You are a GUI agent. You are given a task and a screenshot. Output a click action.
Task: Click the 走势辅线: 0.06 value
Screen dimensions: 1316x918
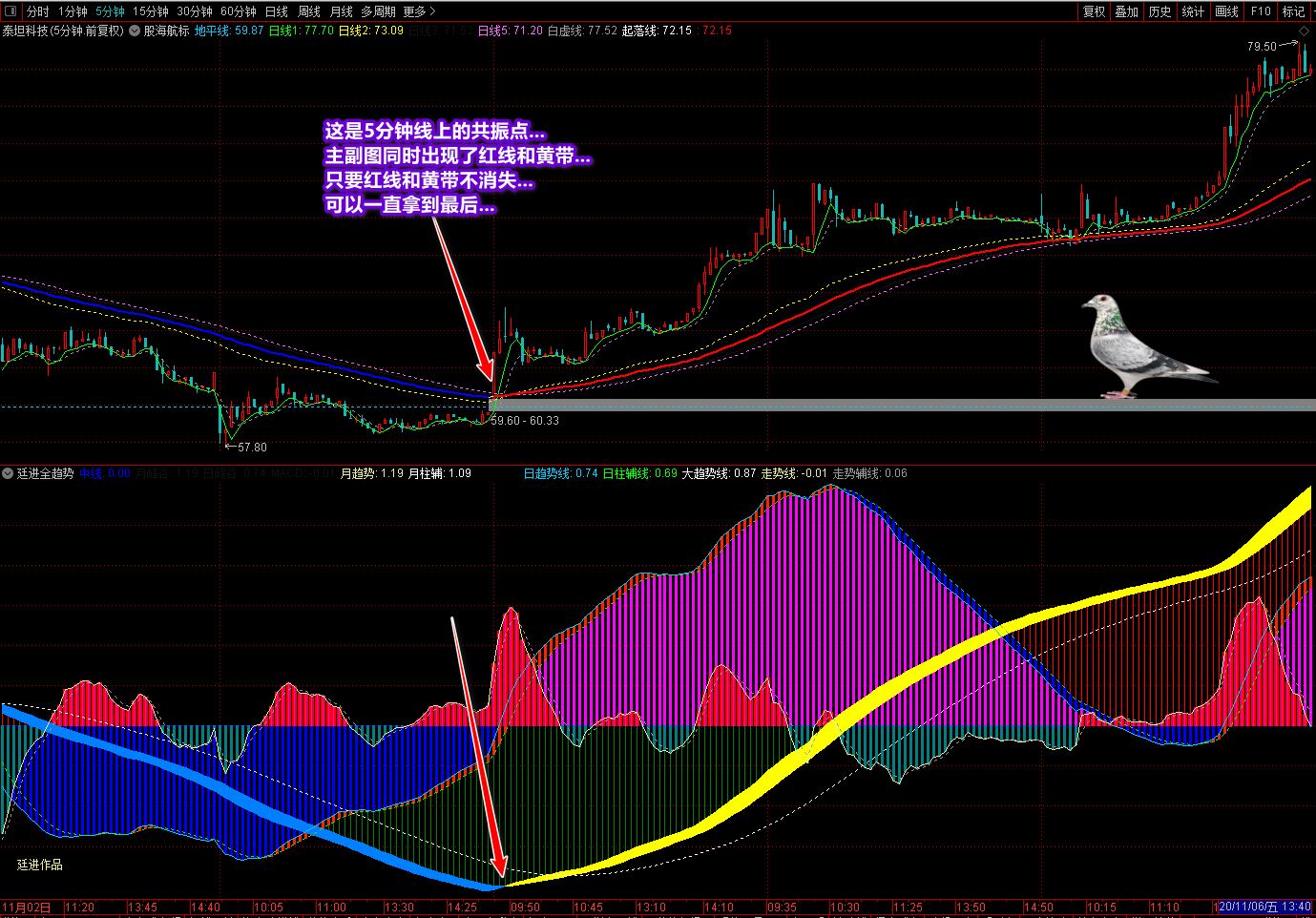pos(870,473)
